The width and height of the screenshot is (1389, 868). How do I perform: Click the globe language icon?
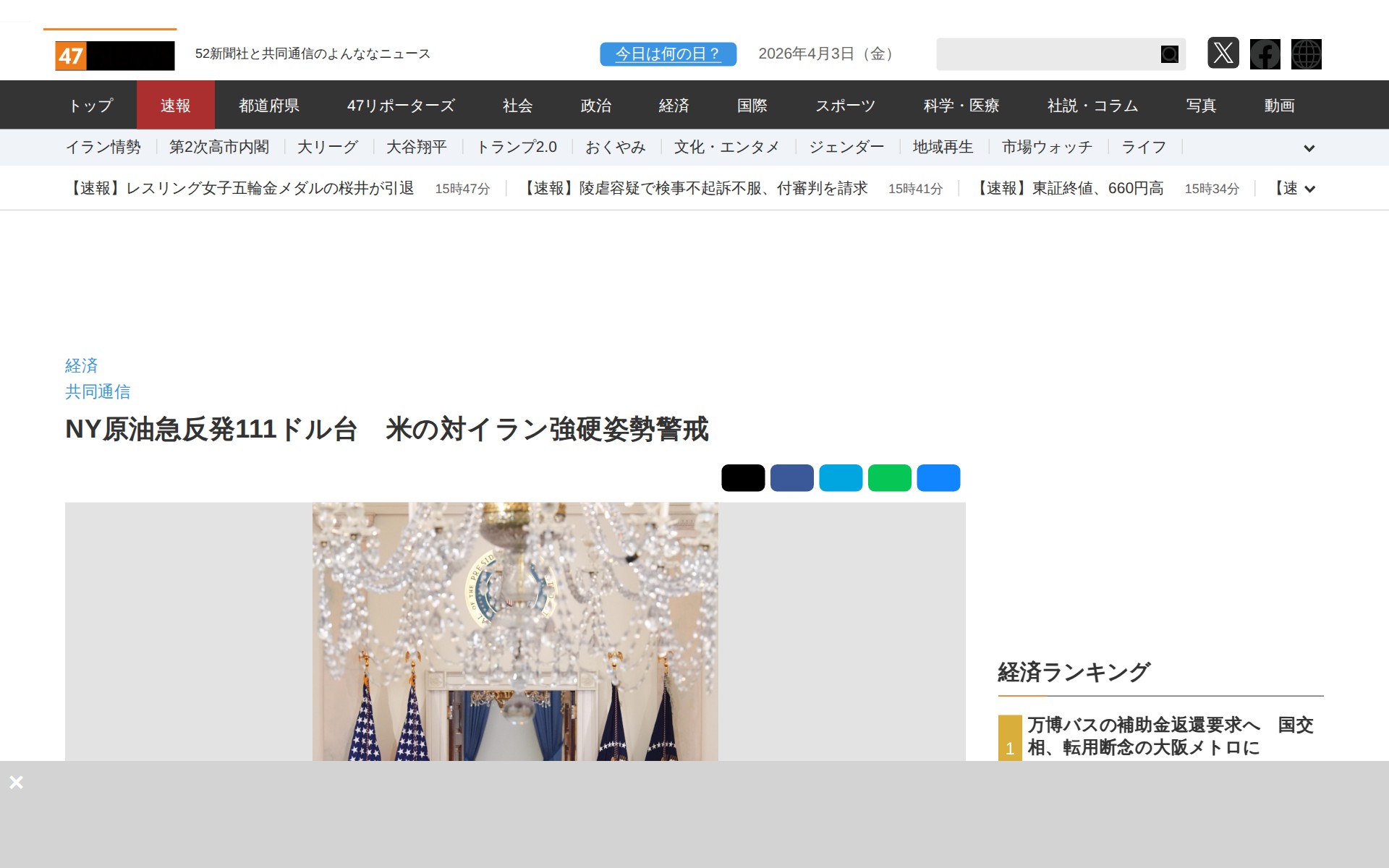point(1306,54)
